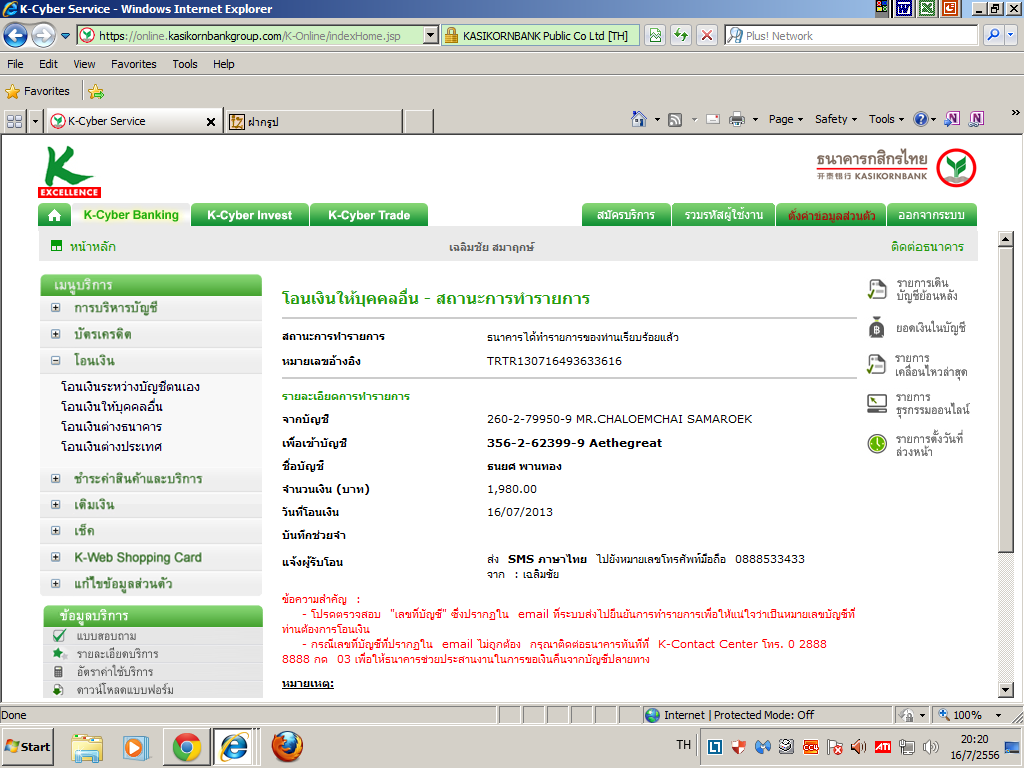Click the Stop loading X icon
Screen dimensions: 1024x768
coord(707,35)
